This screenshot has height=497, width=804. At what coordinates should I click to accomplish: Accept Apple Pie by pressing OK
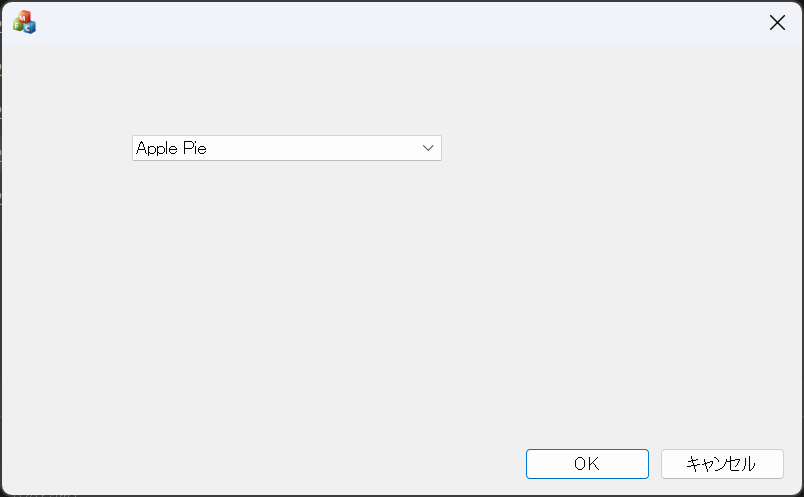(x=587, y=464)
